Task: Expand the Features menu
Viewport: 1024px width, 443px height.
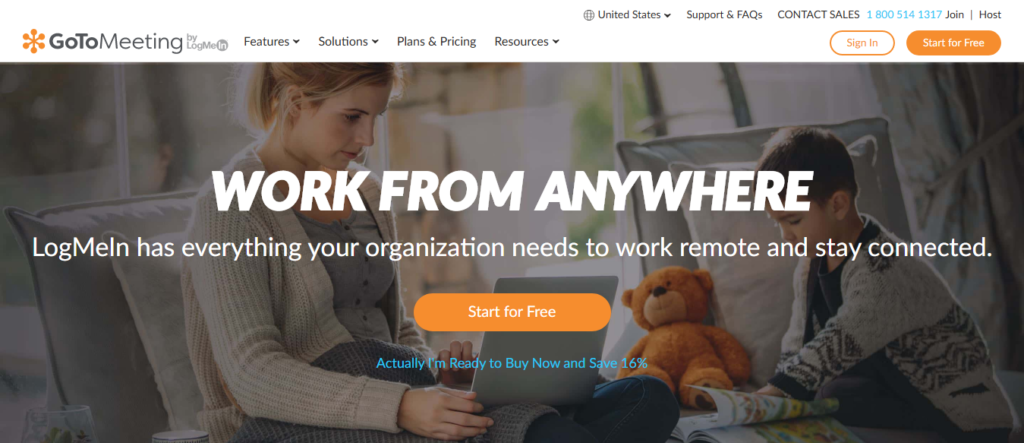Action: coord(272,41)
